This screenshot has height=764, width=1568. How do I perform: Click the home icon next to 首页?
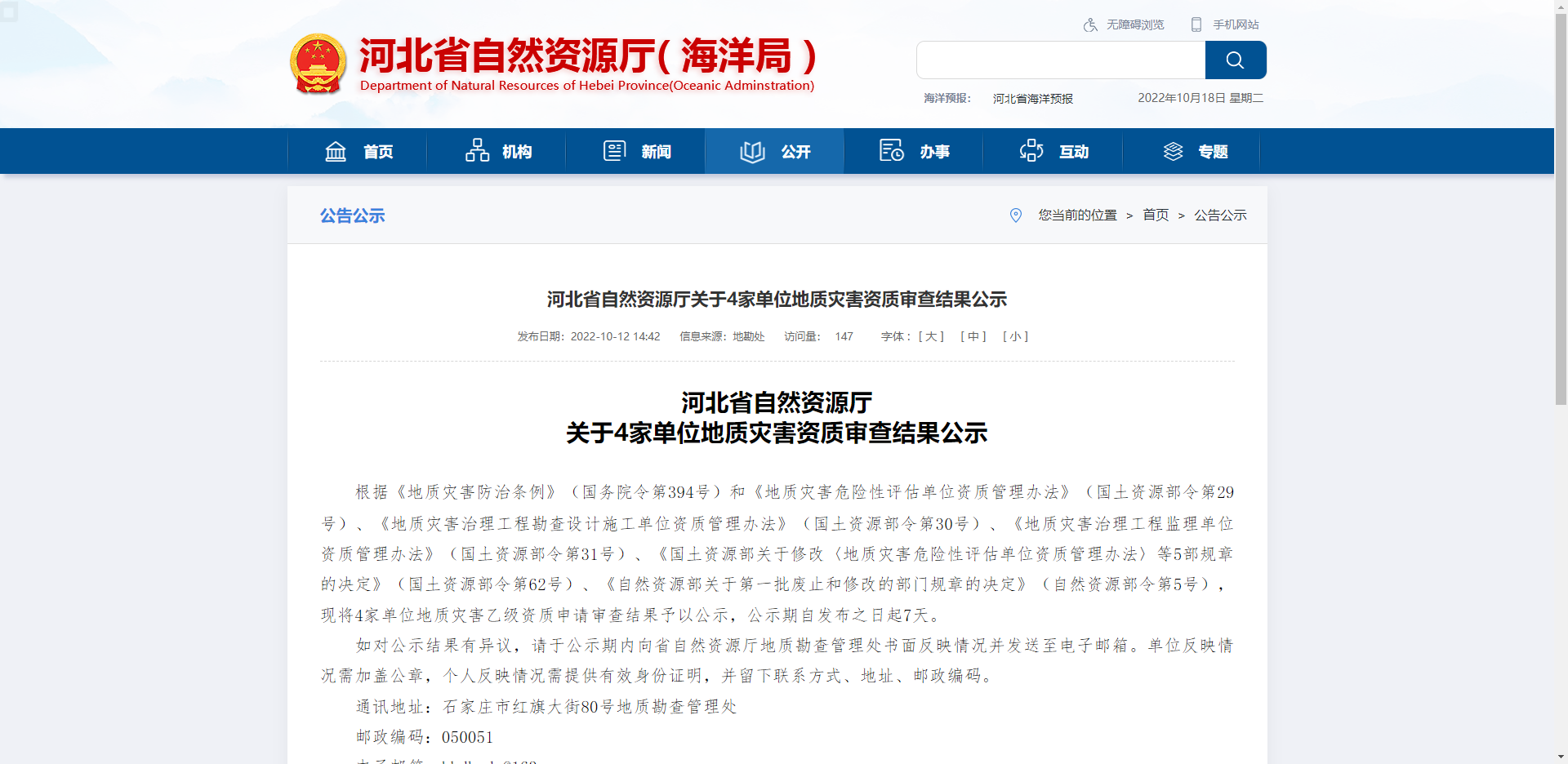(336, 150)
